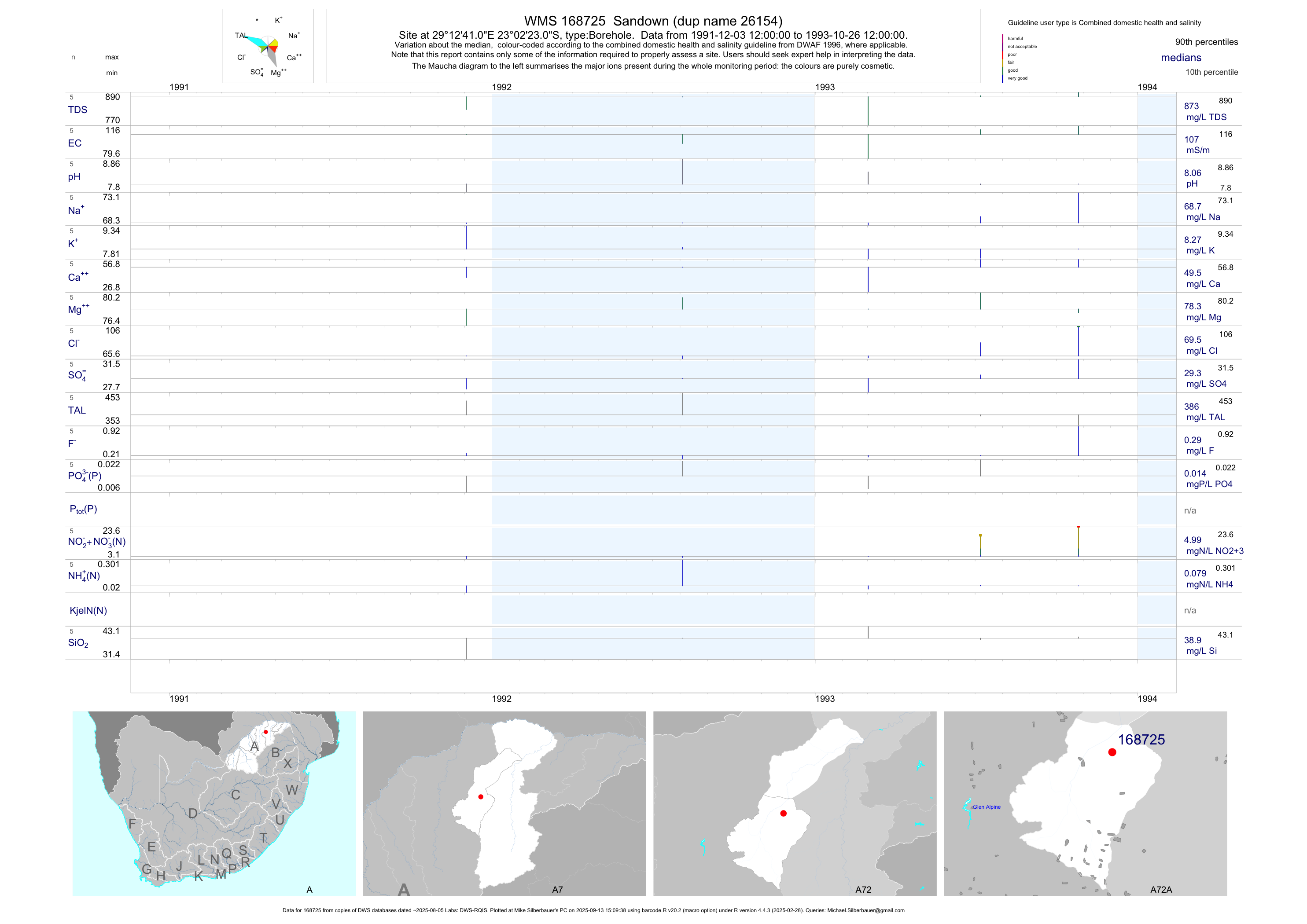Open the A7 catchment map thumbnail
The height and width of the screenshot is (924, 1307).
click(x=504, y=803)
